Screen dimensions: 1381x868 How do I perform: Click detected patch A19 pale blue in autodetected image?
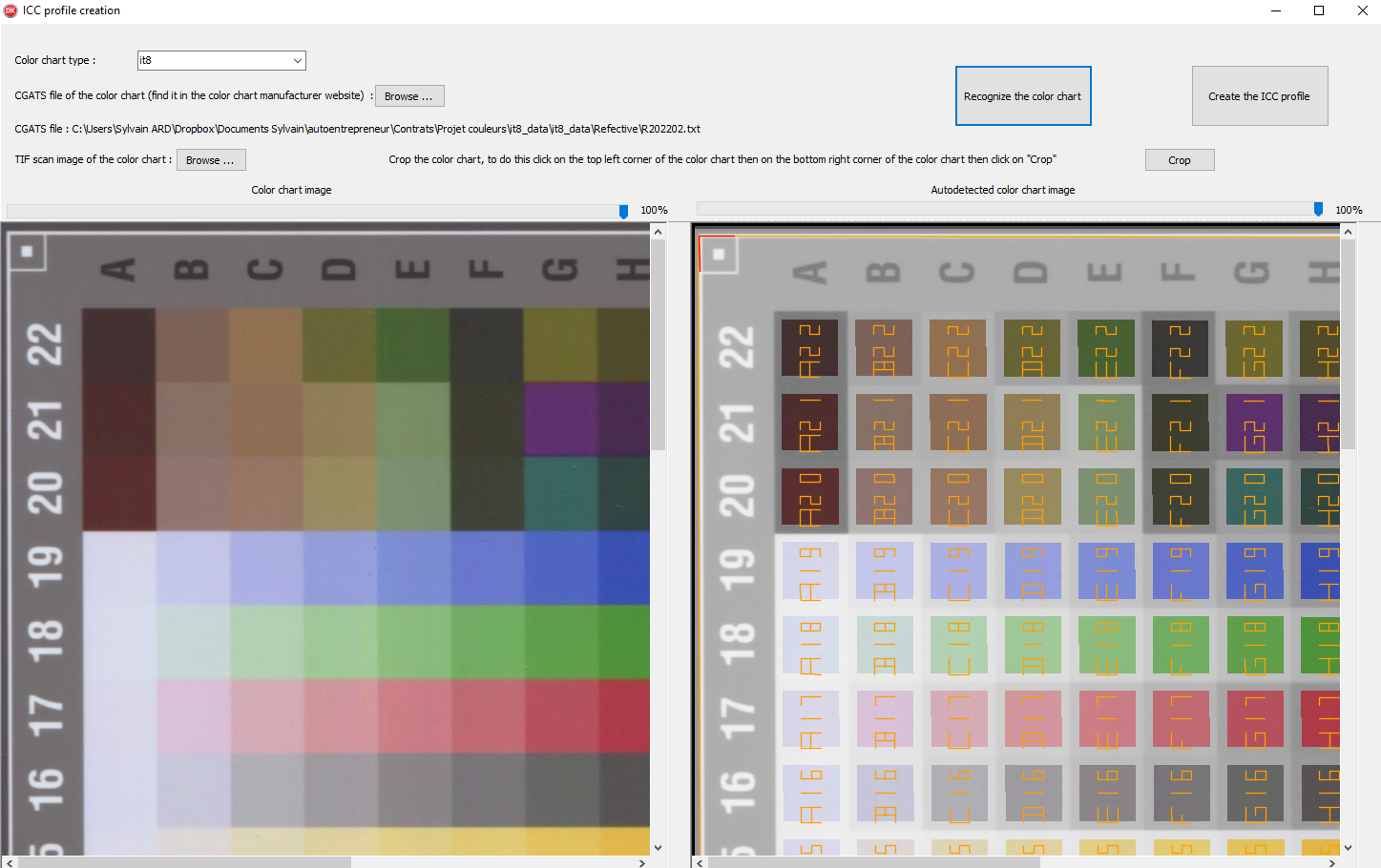point(809,570)
